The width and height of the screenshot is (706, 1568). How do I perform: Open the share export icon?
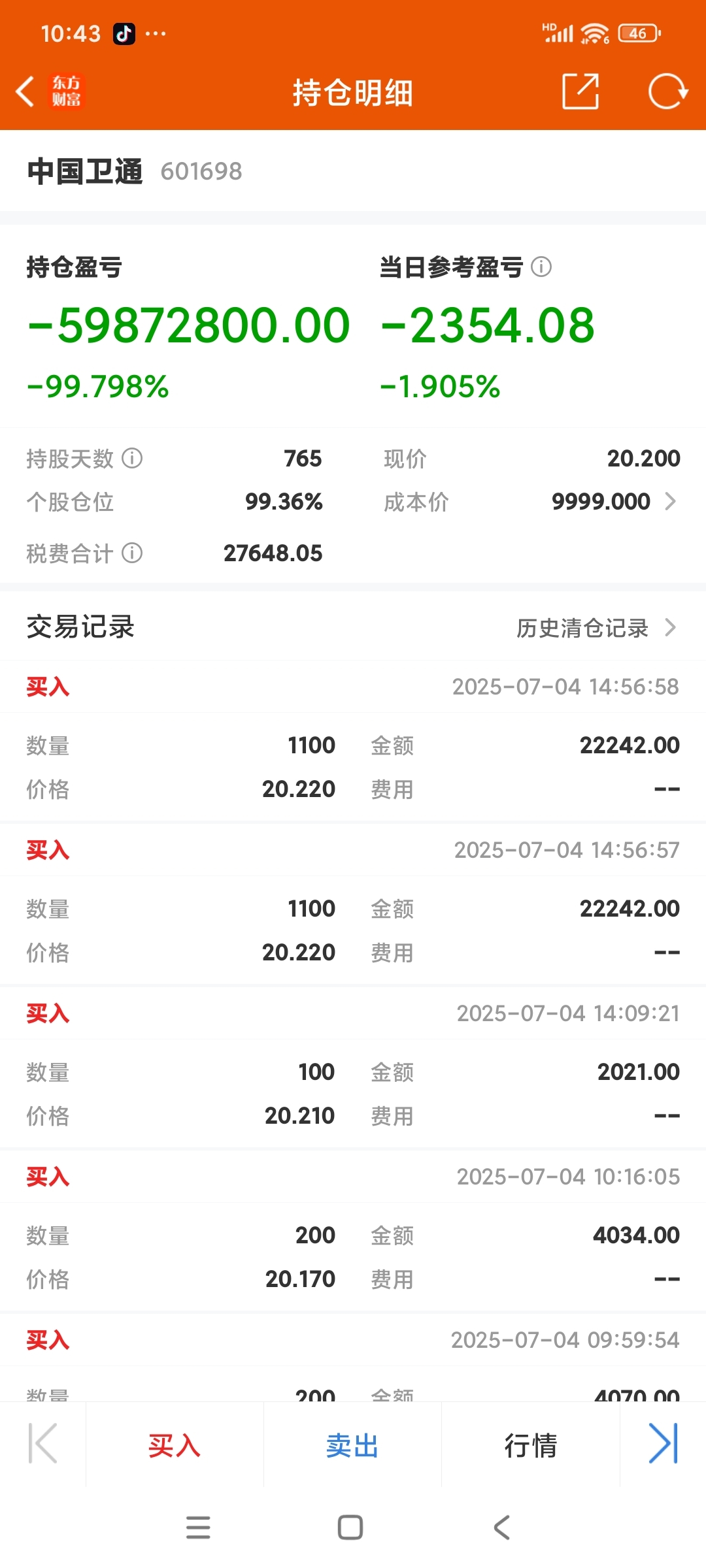(580, 91)
